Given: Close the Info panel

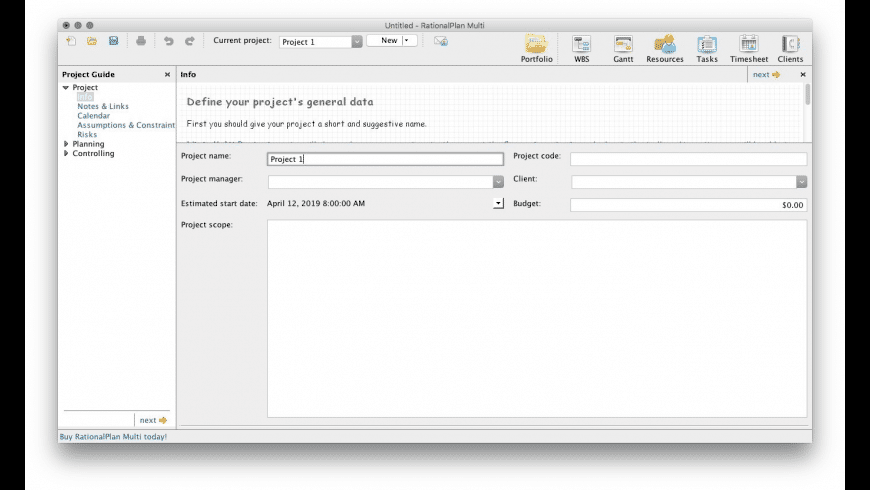Looking at the screenshot, I should [x=803, y=74].
